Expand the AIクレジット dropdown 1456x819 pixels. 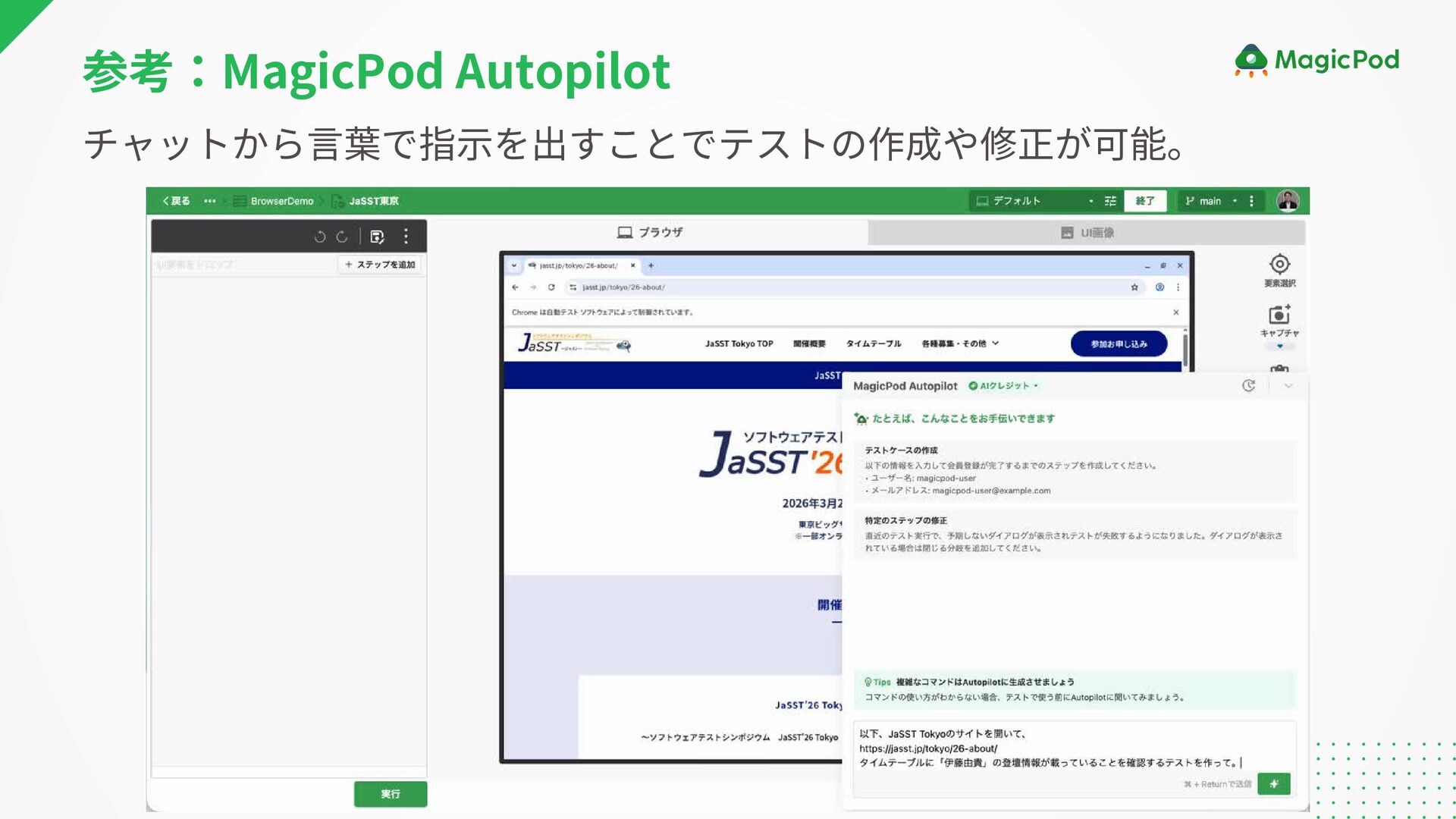pyautogui.click(x=1004, y=386)
